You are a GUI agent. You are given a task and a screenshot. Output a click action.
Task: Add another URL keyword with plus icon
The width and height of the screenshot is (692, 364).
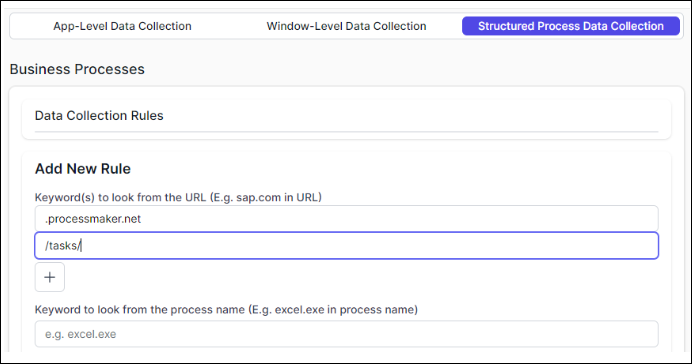[50, 277]
